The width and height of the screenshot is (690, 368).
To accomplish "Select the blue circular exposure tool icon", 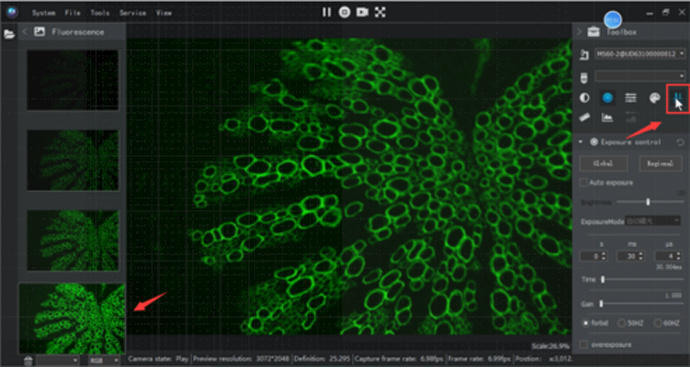I will pyautogui.click(x=608, y=98).
